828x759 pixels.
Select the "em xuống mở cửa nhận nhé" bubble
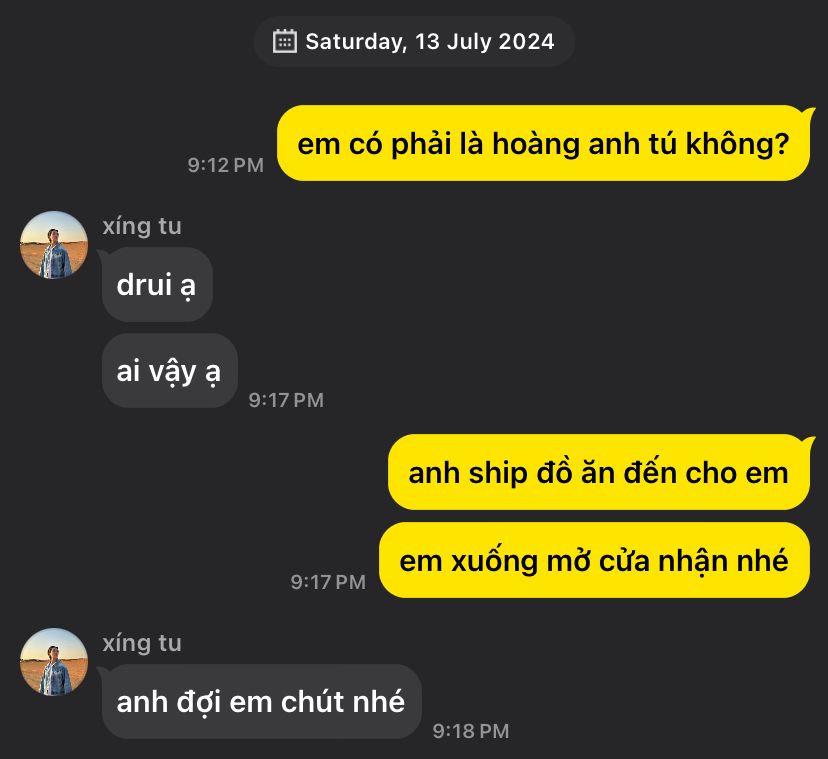[594, 560]
